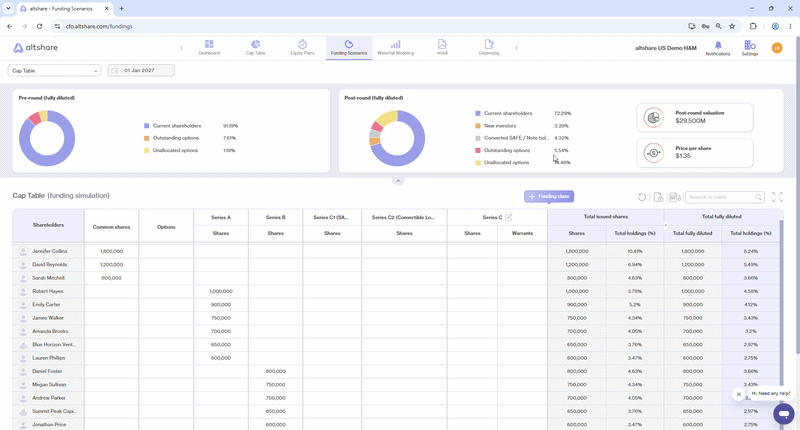This screenshot has width=800, height=430.
Task: Collapse the charts panel with chevron
Action: click(x=398, y=181)
